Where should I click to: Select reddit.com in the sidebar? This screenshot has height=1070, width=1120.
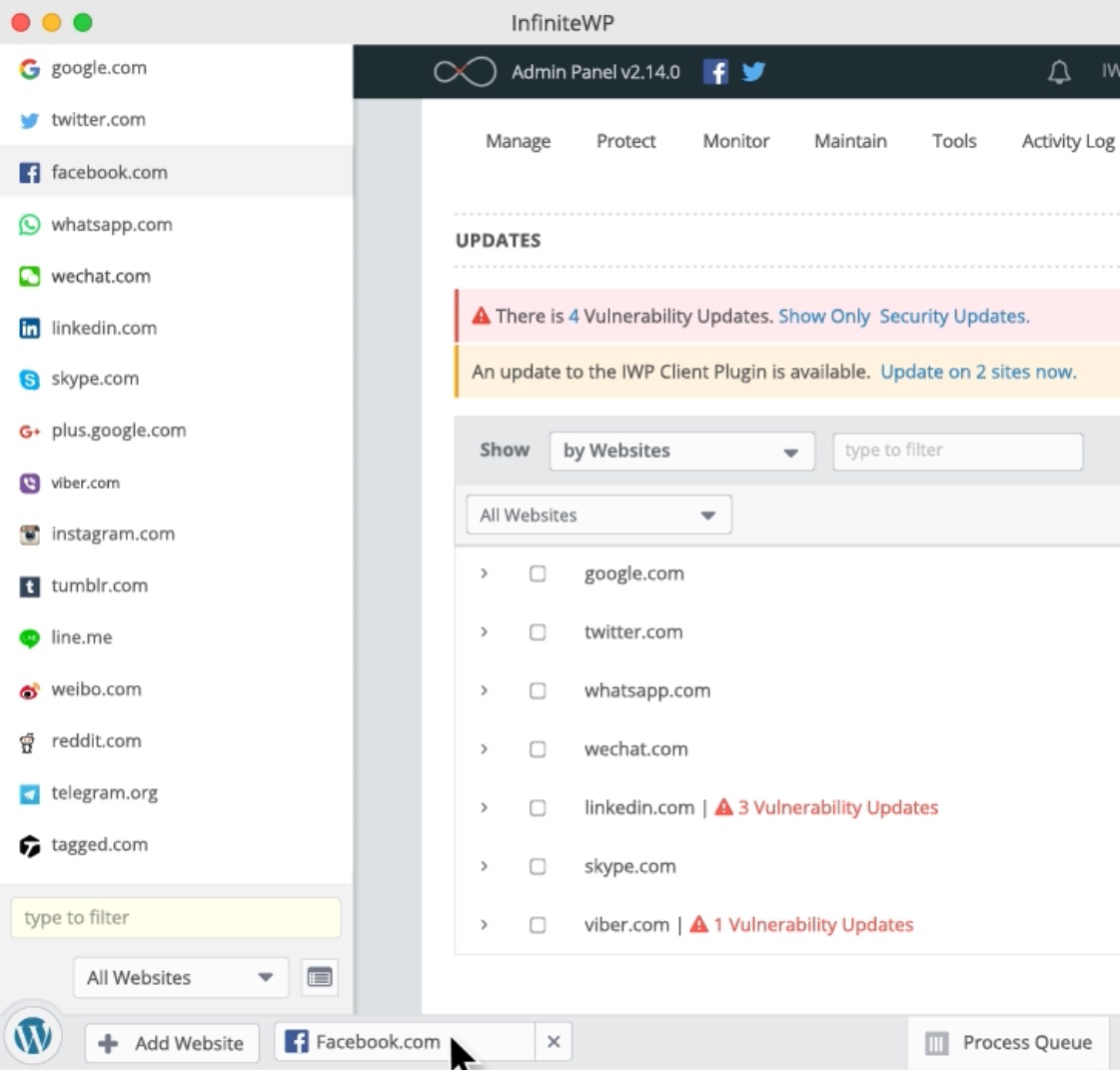click(x=177, y=741)
